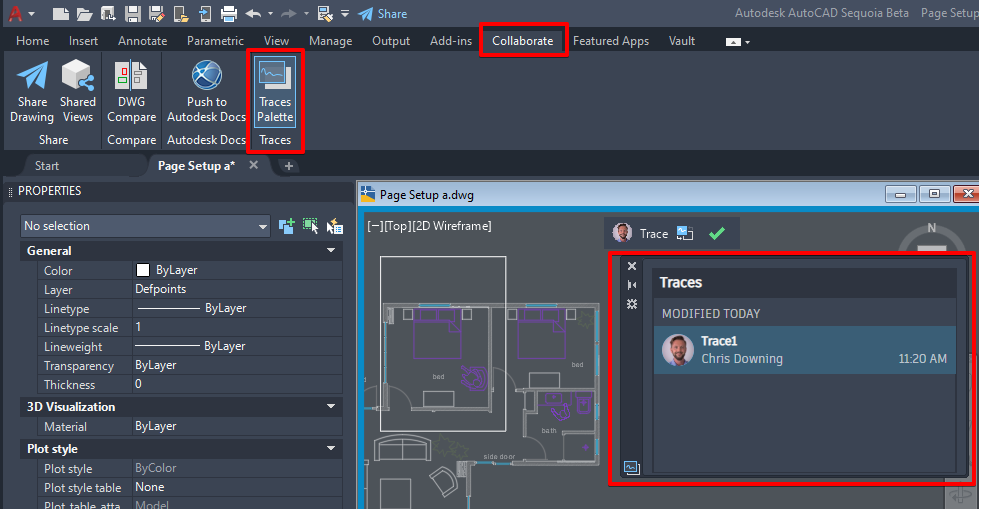981x509 pixels.
Task: Close the Traces palette with X
Action: [x=632, y=266]
